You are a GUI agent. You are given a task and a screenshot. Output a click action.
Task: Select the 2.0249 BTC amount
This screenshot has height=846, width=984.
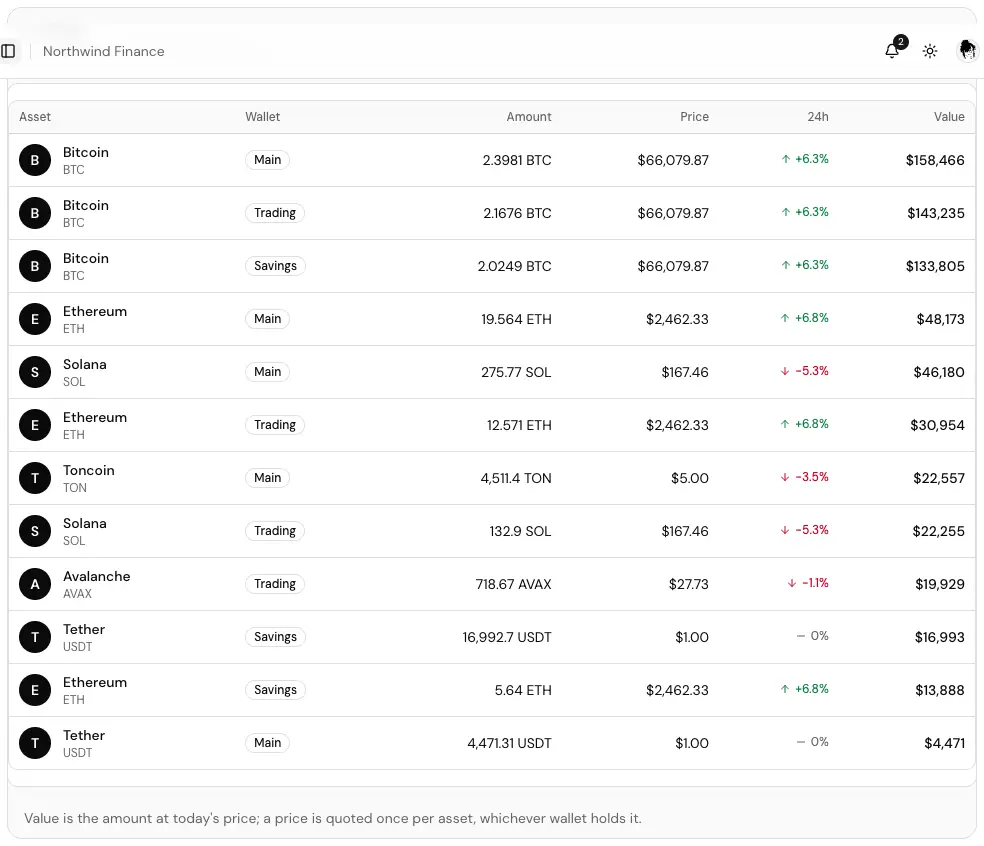click(515, 267)
